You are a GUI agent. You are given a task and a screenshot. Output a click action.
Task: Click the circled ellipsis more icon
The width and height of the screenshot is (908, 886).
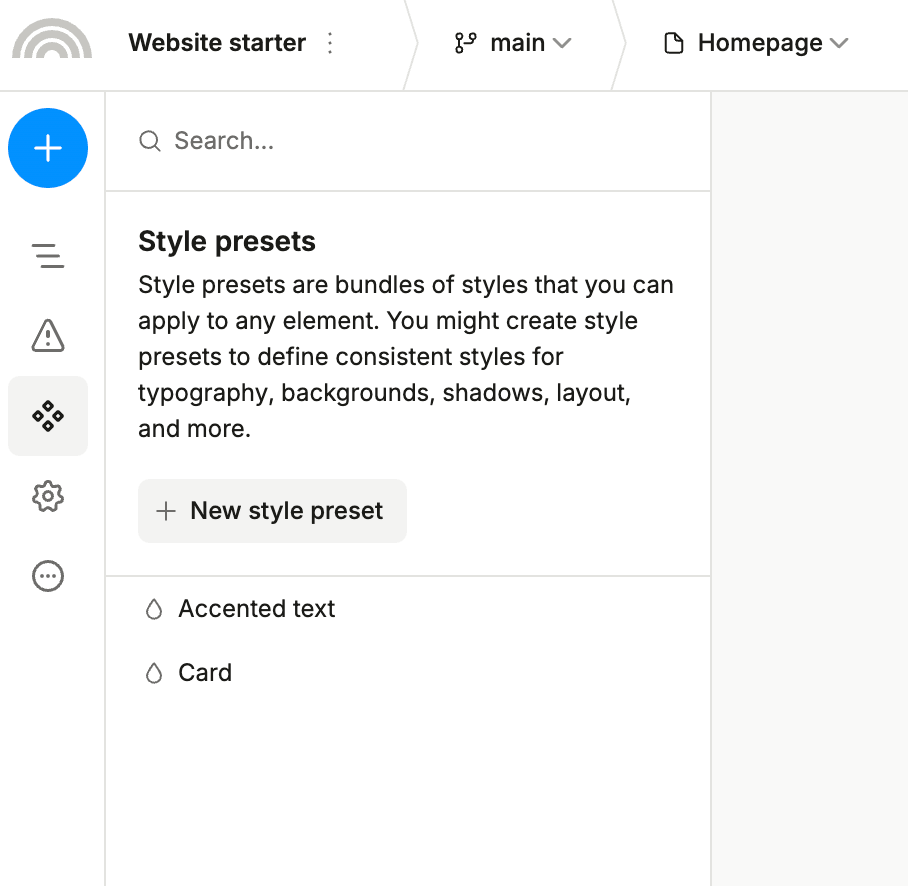tap(48, 576)
